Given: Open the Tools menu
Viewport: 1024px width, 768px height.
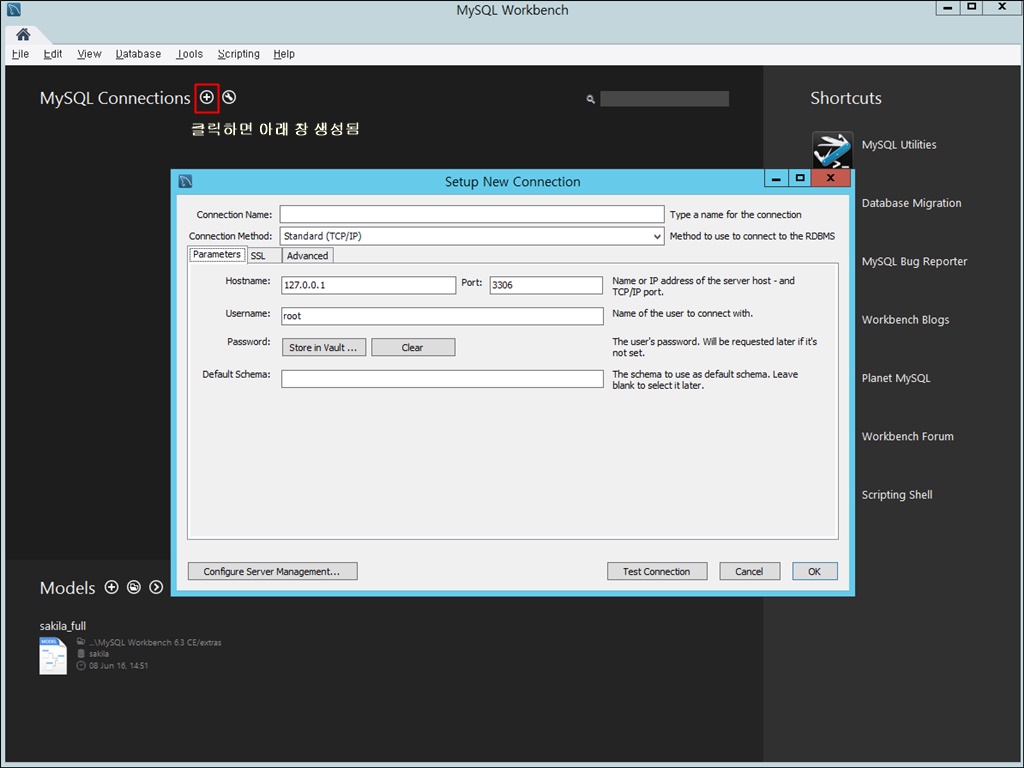Looking at the screenshot, I should (189, 54).
